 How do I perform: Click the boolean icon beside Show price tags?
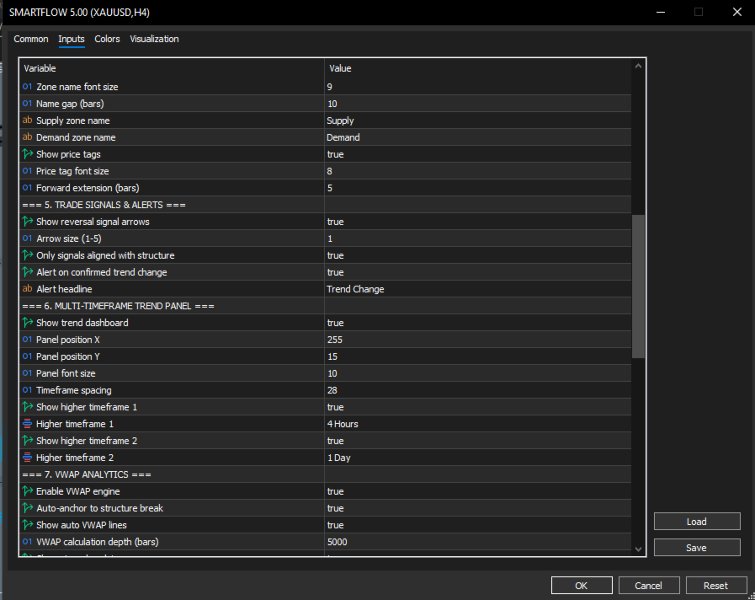point(27,154)
